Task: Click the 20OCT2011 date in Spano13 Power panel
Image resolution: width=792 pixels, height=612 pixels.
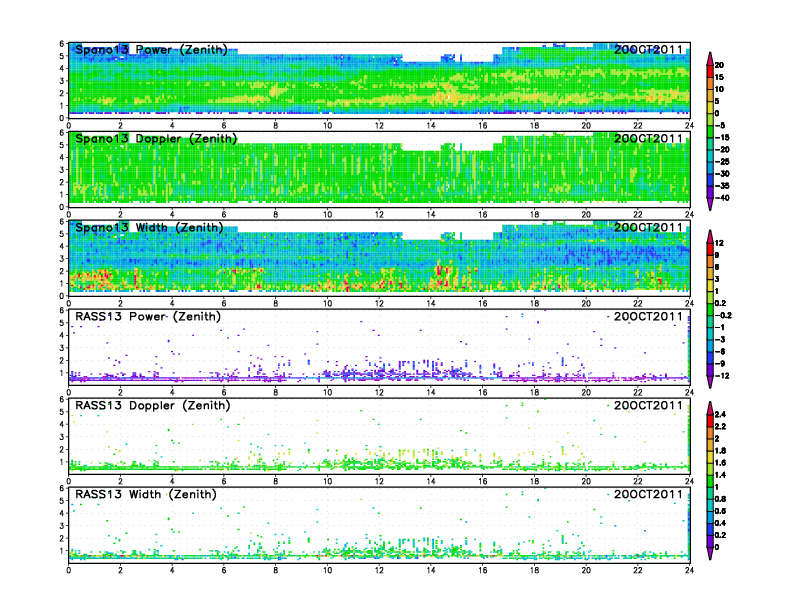Action: 648,49
